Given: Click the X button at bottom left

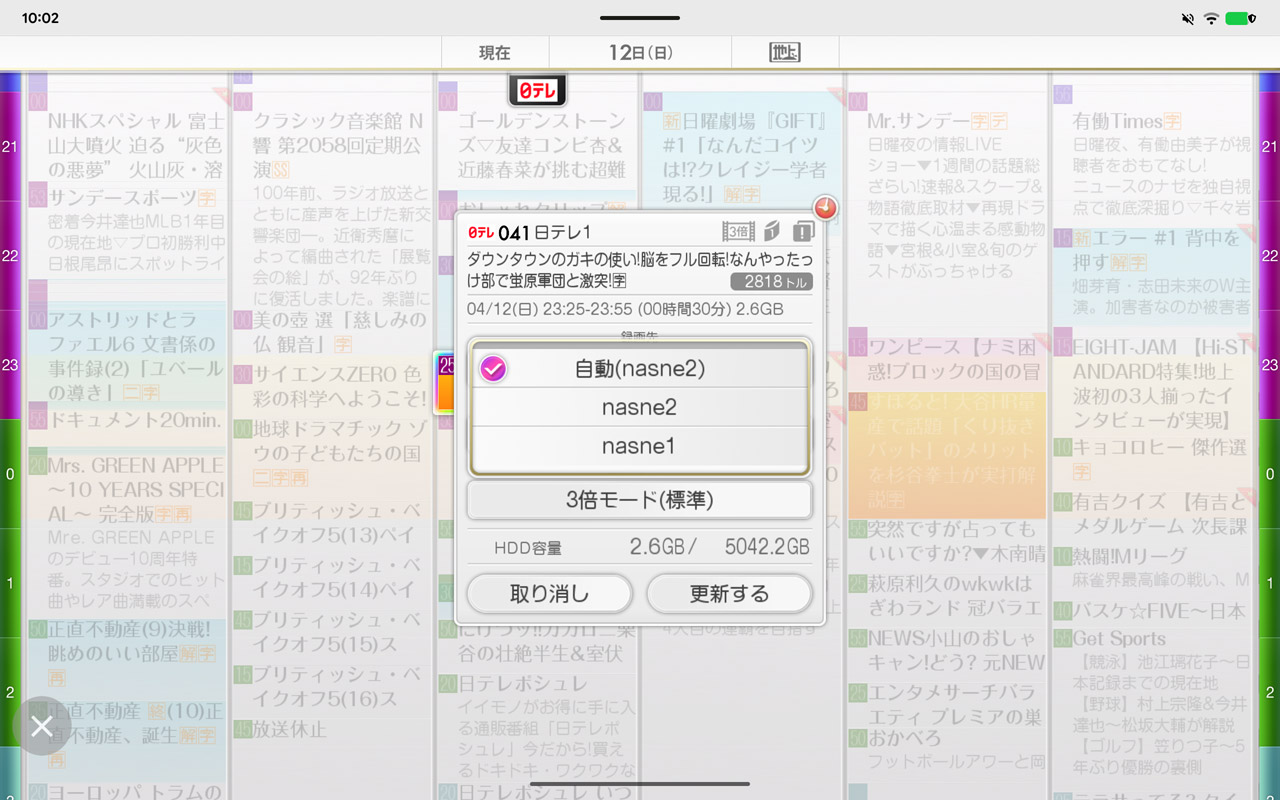Looking at the screenshot, I should [x=42, y=726].
